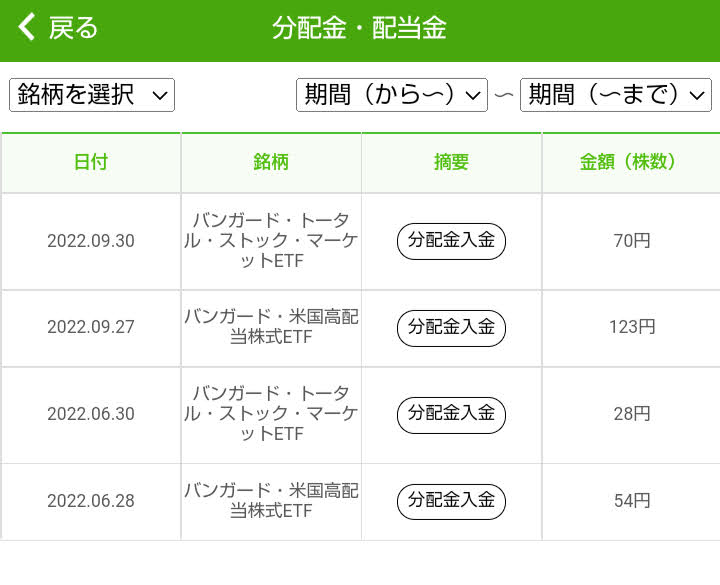
Task: Open the 銘柄を選択 dropdown
Action: click(92, 95)
